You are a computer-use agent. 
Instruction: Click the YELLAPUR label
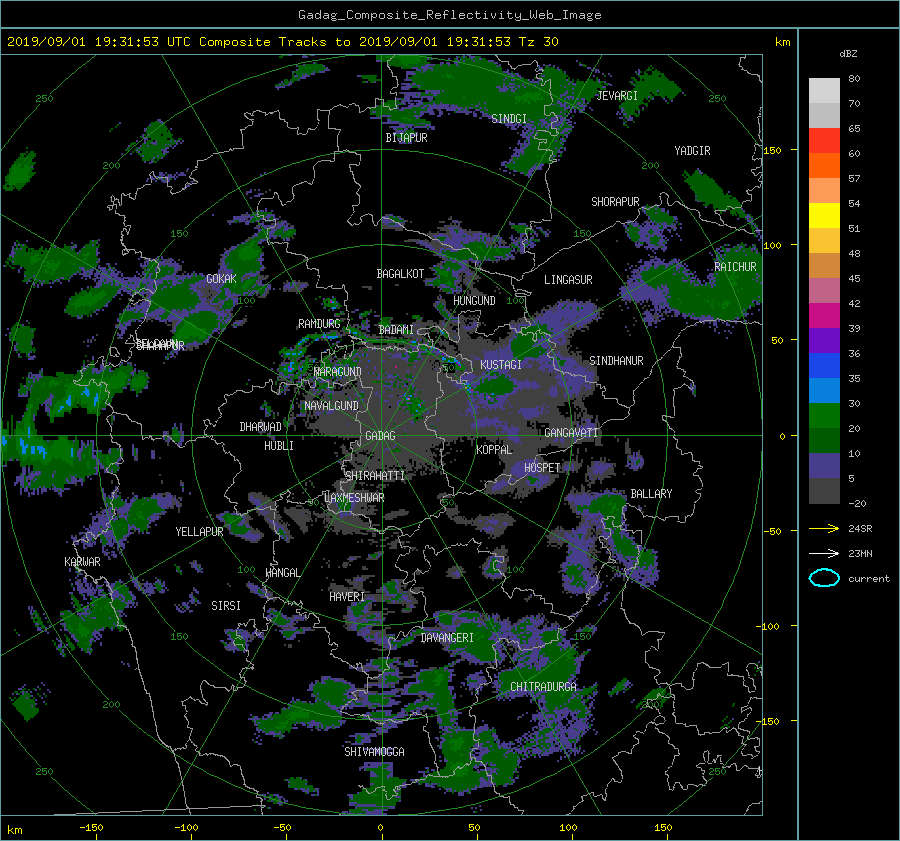199,532
